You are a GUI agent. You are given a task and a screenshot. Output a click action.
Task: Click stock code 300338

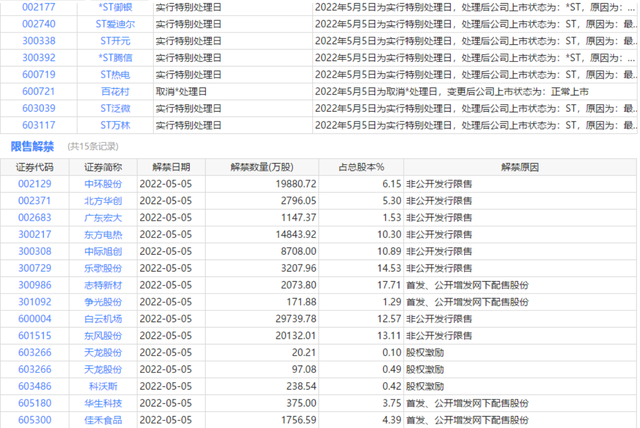click(x=39, y=41)
